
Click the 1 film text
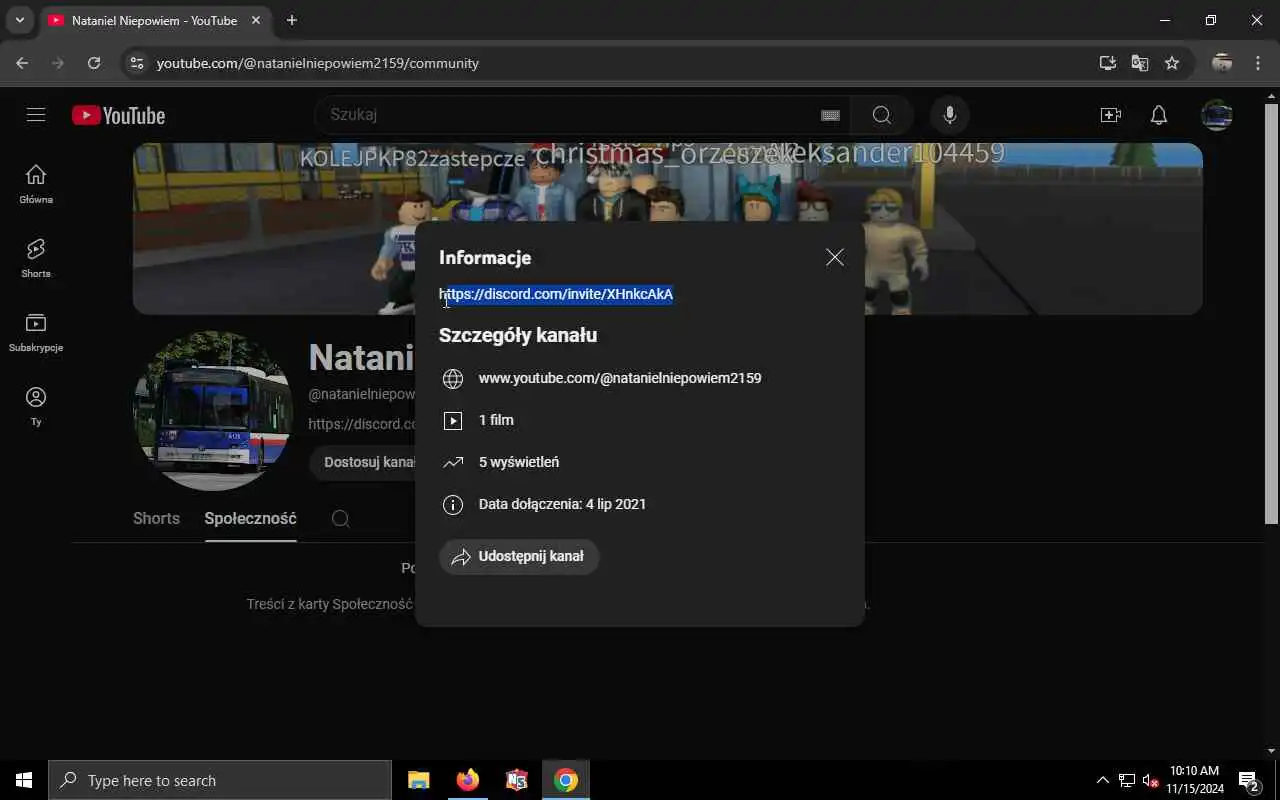(x=496, y=420)
